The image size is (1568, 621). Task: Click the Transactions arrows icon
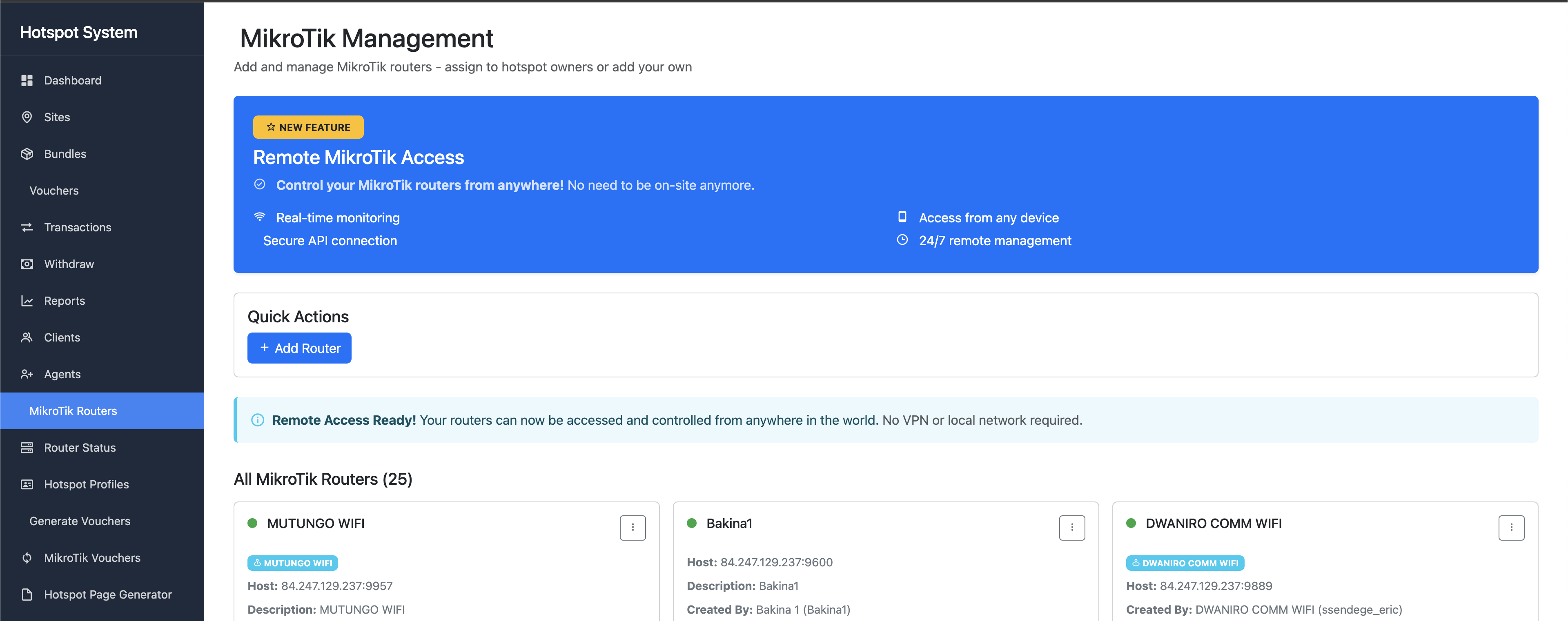coord(27,227)
